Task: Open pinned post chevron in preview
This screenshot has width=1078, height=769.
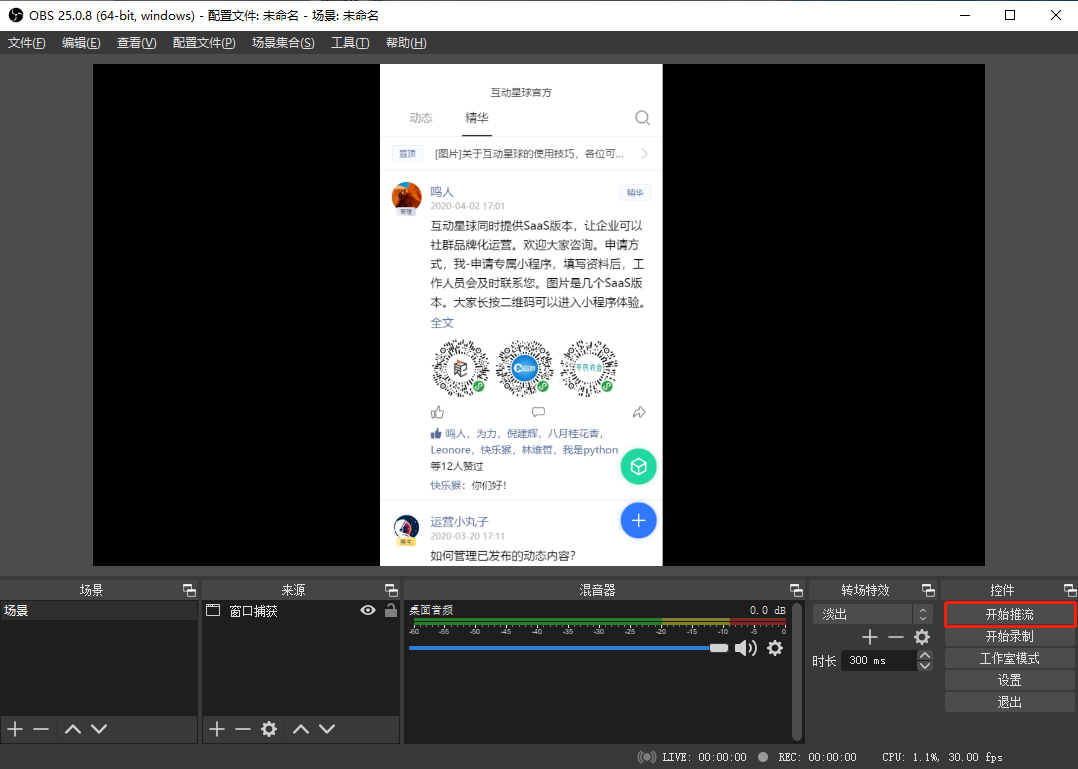Action: (x=644, y=154)
